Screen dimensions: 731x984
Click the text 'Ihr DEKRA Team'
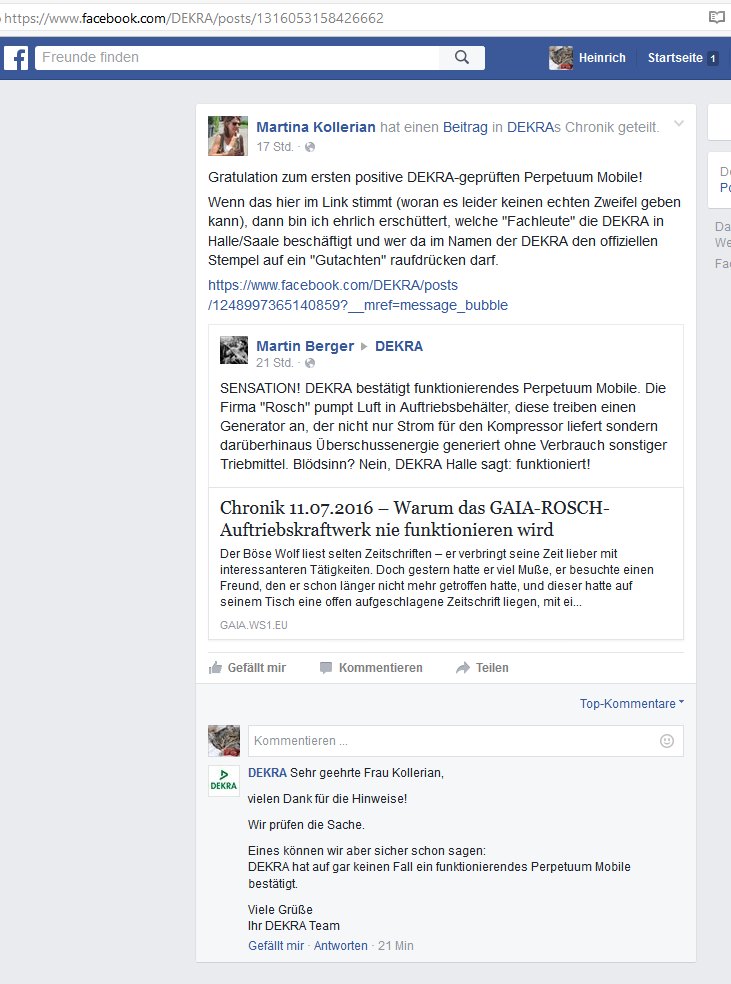[x=294, y=926]
